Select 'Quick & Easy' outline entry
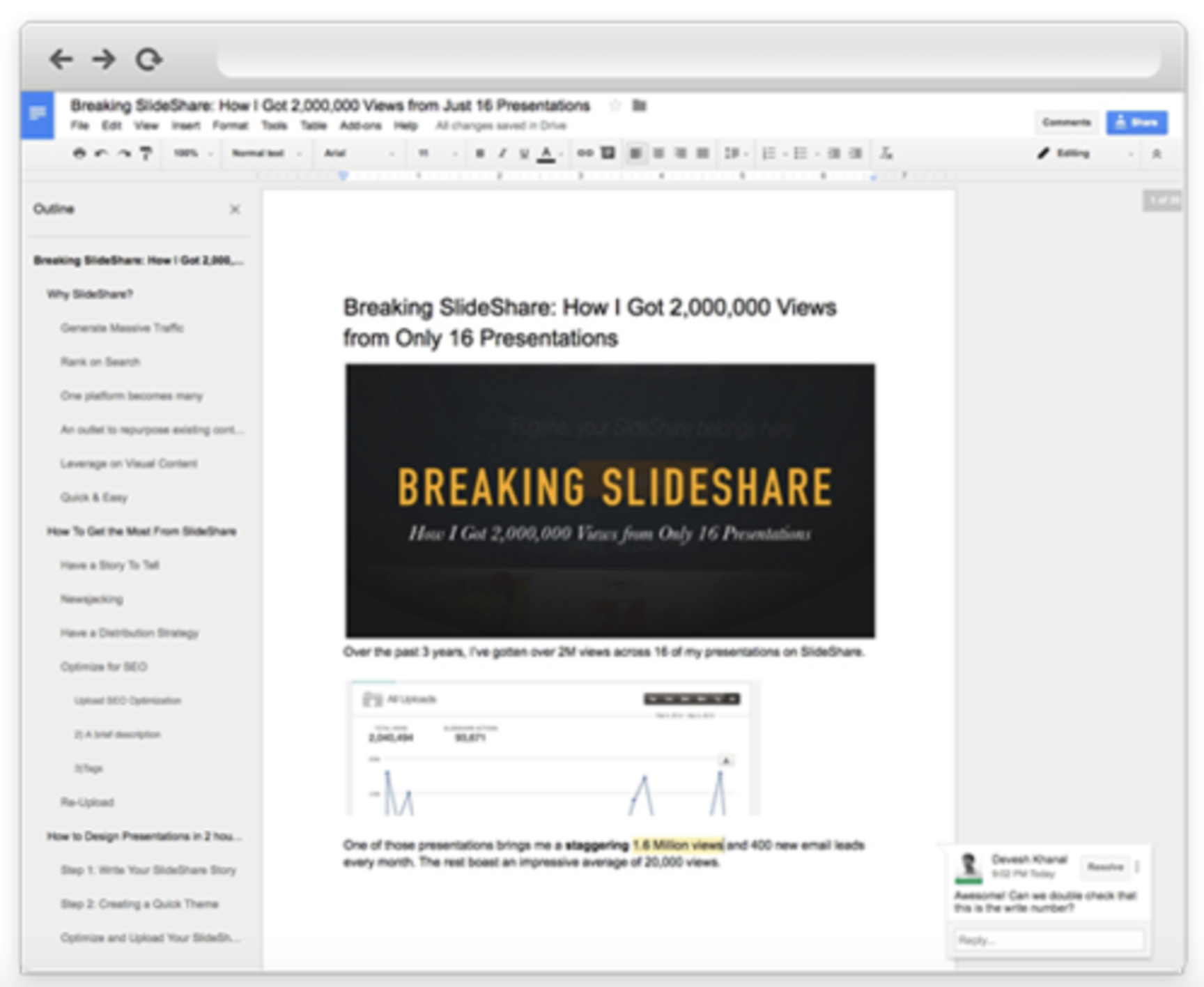This screenshot has height=987, width=1204. pyautogui.click(x=93, y=497)
